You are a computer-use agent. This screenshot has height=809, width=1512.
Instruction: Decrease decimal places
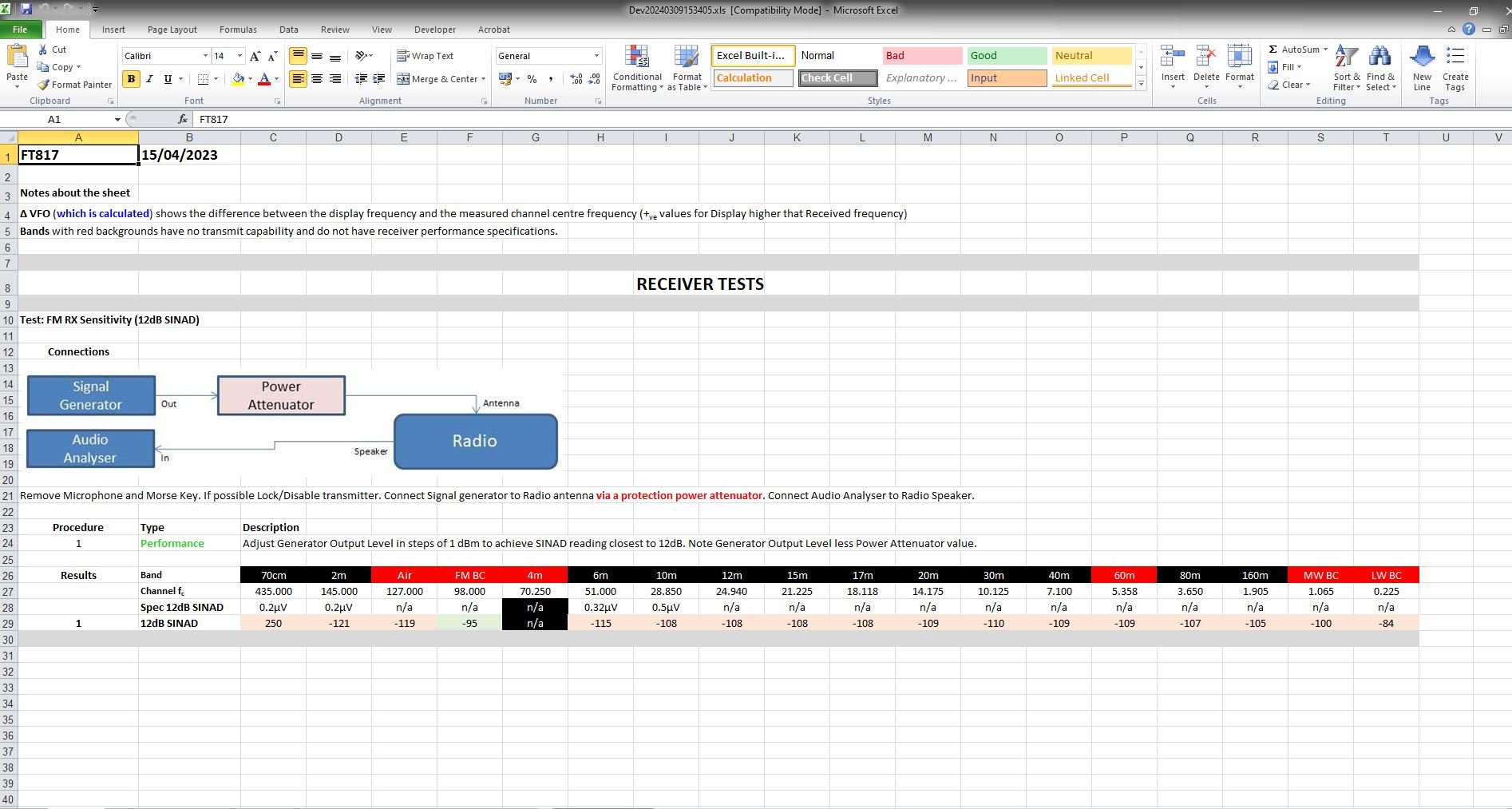point(595,79)
